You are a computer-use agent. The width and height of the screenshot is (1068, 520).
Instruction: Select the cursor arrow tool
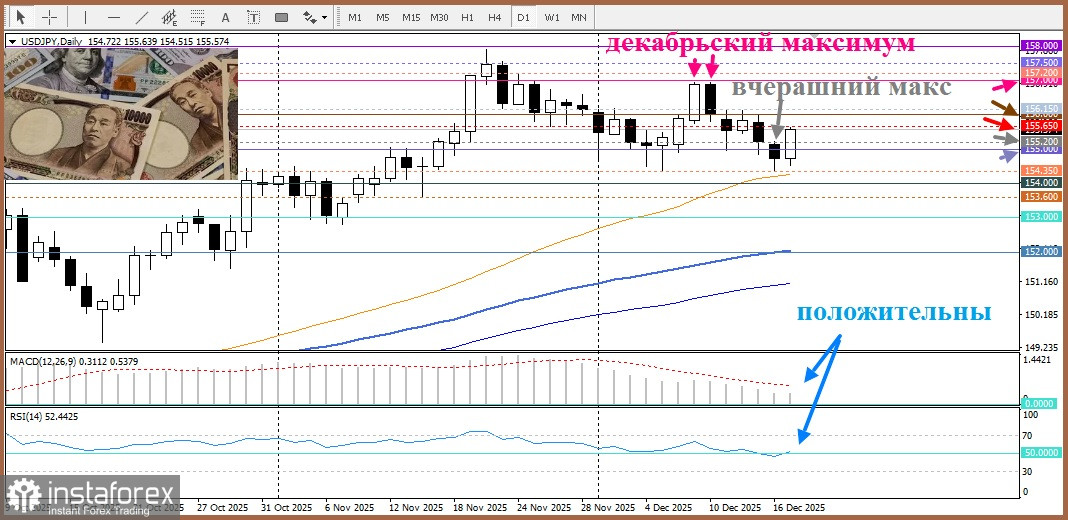(21, 17)
